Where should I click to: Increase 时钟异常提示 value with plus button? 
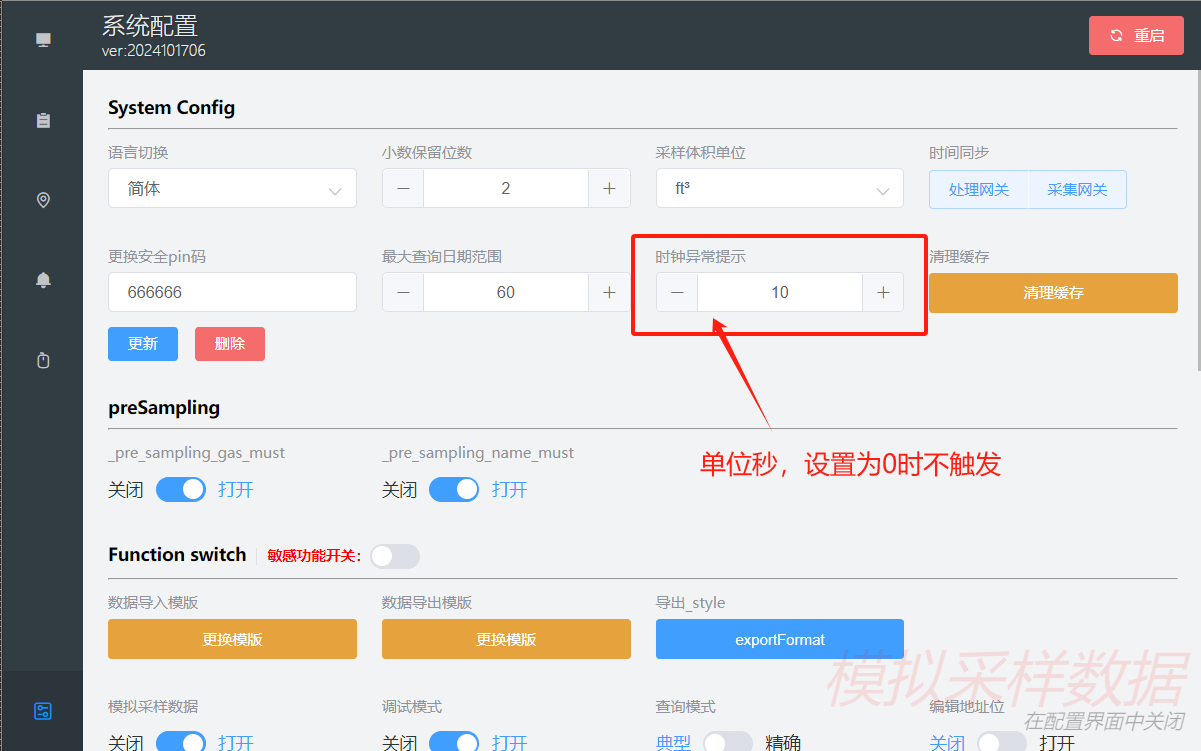click(883, 292)
